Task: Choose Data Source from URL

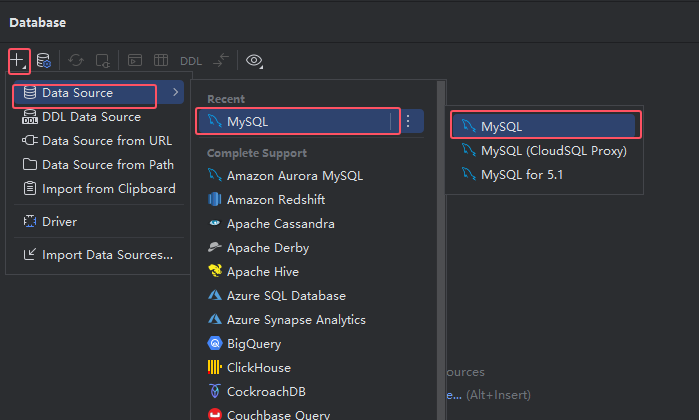Action: [x=99, y=141]
